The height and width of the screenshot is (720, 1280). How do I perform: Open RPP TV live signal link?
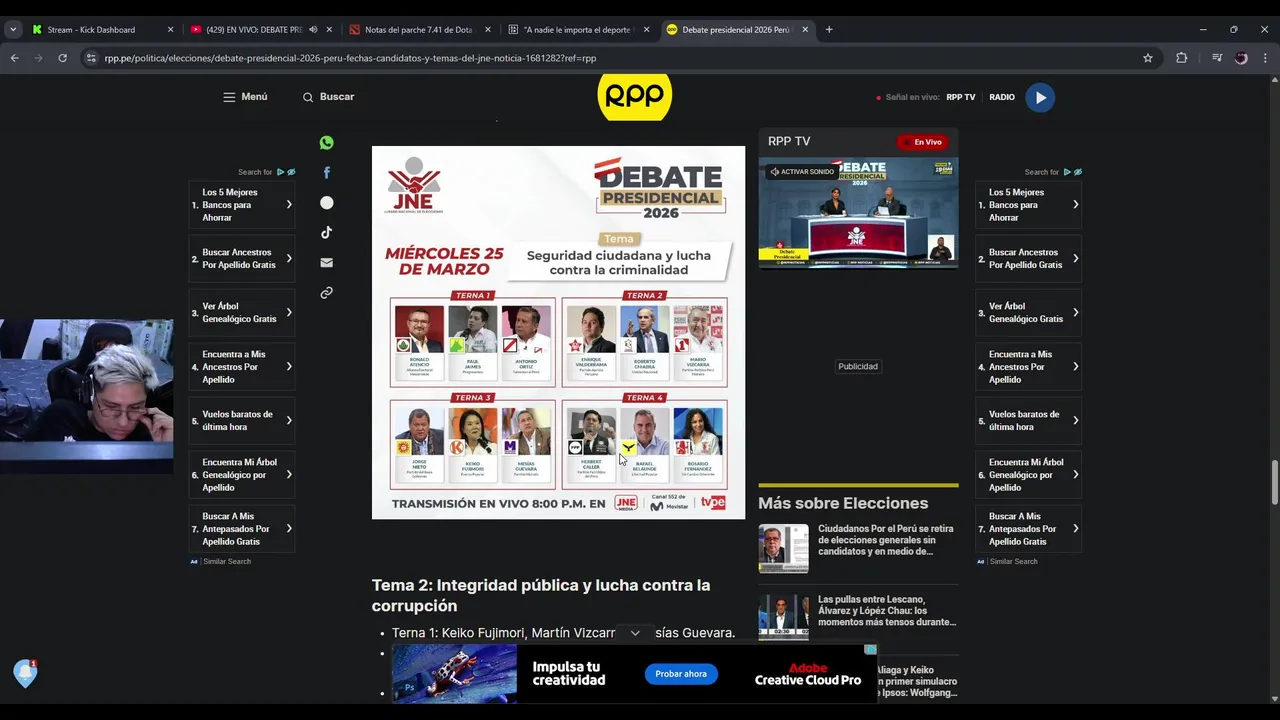(x=960, y=97)
